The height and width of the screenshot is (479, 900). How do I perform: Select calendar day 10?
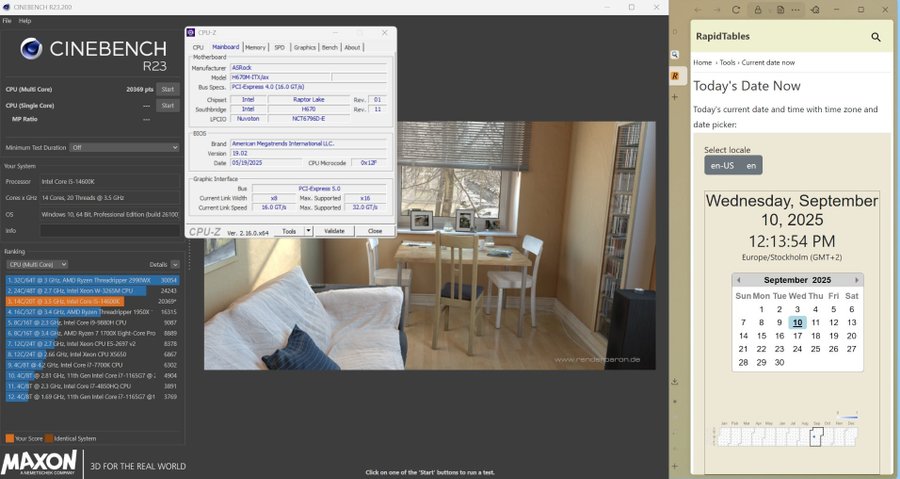coord(797,322)
